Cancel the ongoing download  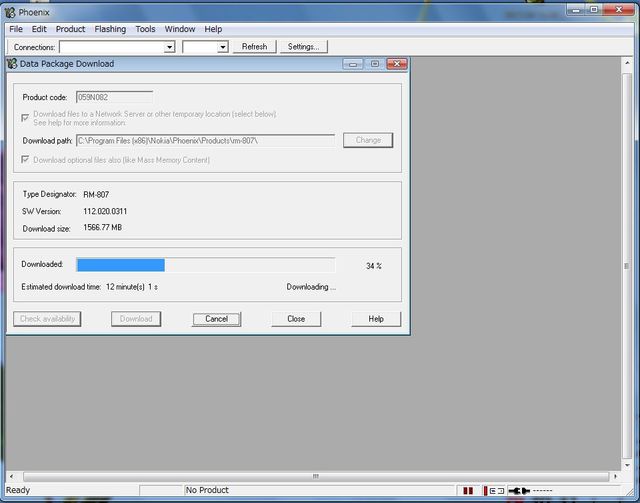coord(216,319)
